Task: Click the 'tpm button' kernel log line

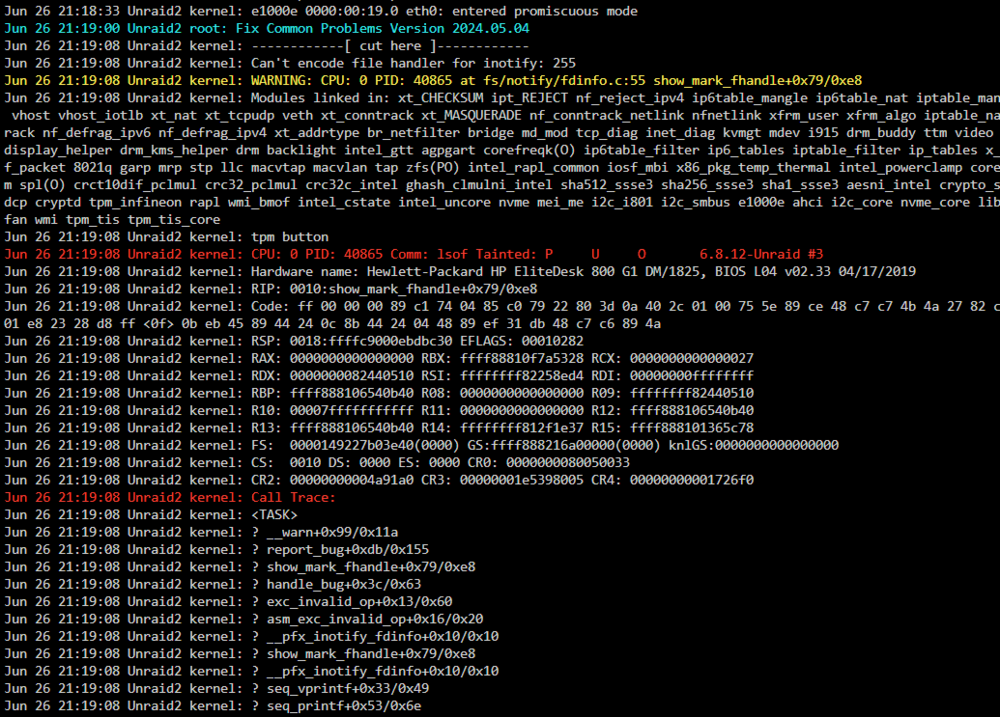Action: coord(166,237)
